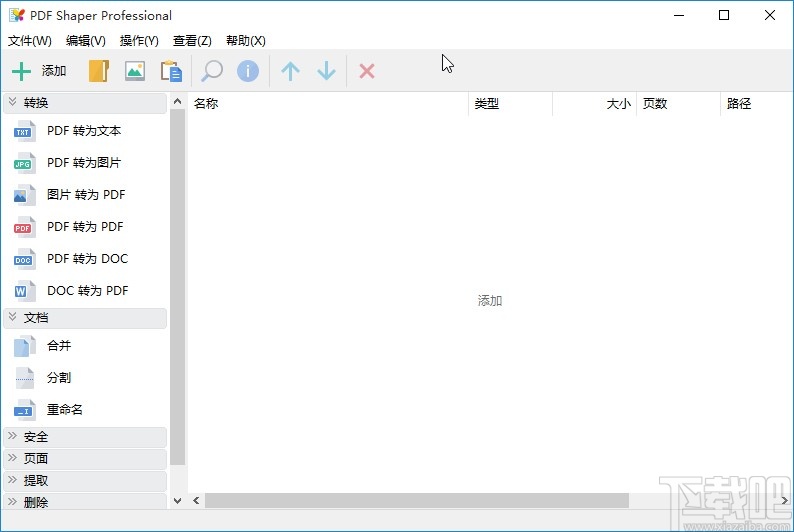Viewport: 794px width, 532px height.
Task: Click the TXT icon for PDF 转为文本
Action: [24, 131]
